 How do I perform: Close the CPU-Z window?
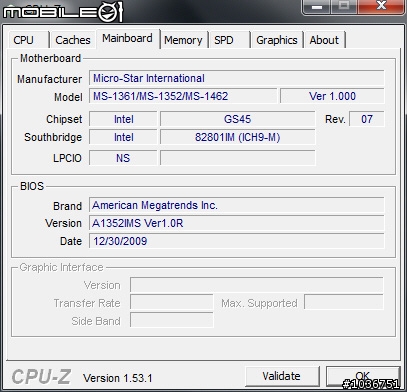pyautogui.click(x=381, y=7)
